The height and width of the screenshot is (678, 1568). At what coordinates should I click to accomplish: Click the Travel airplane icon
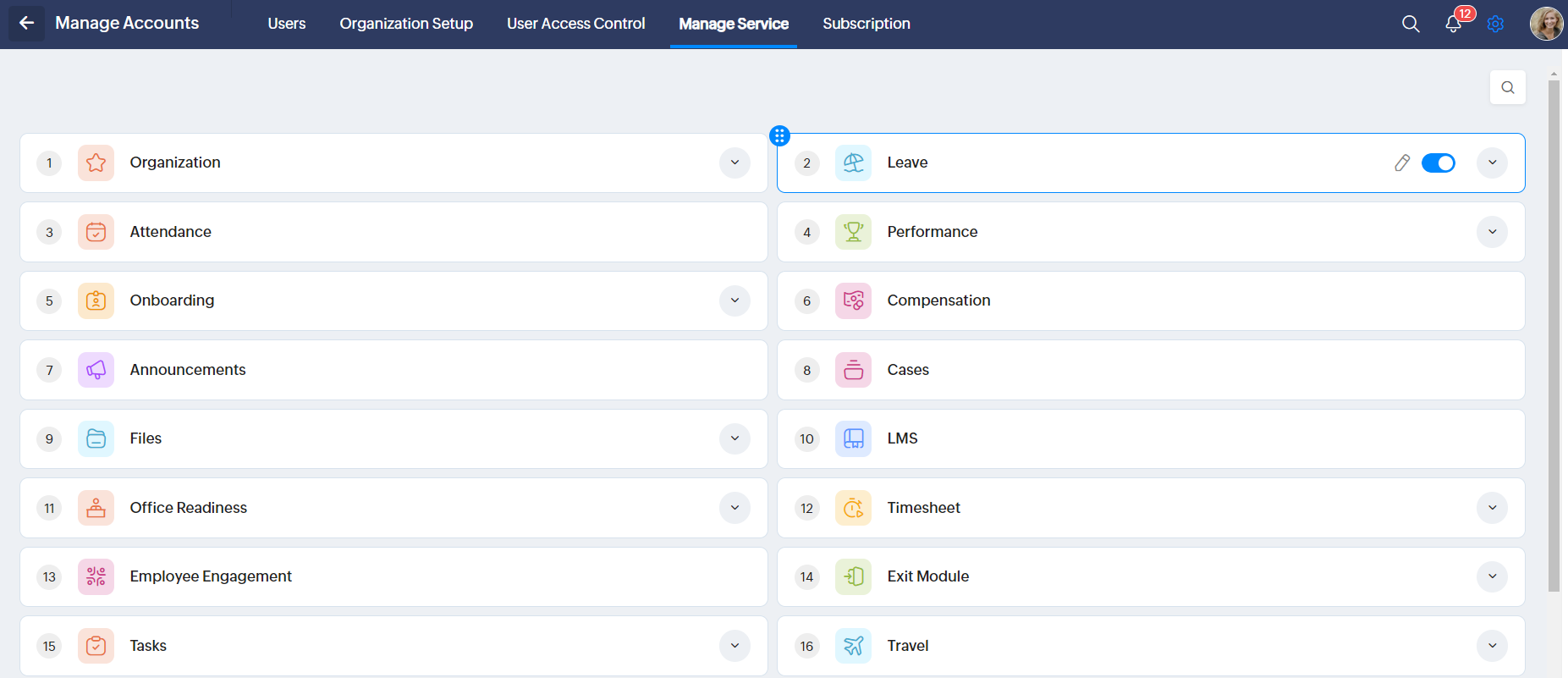pos(853,646)
